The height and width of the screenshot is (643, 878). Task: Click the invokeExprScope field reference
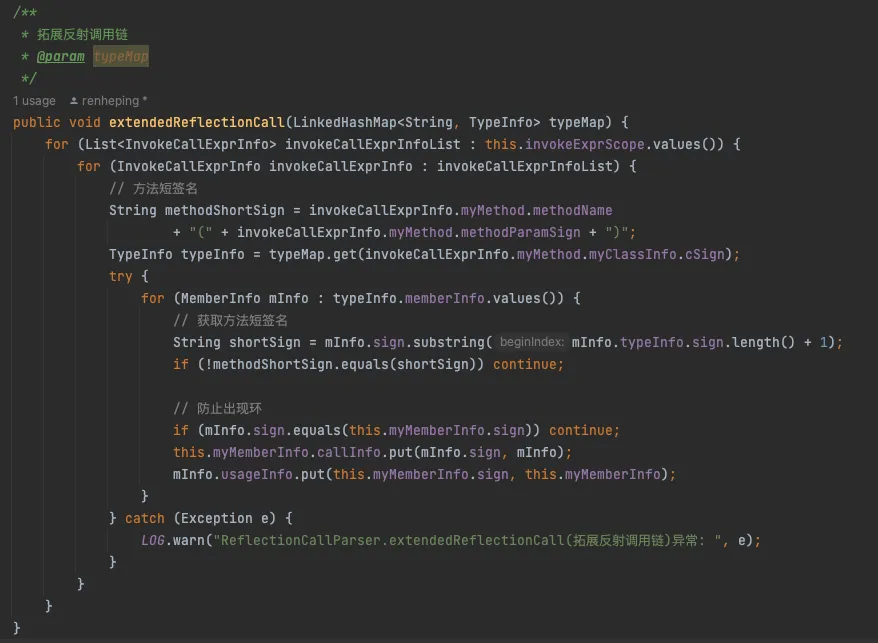click(x=585, y=145)
